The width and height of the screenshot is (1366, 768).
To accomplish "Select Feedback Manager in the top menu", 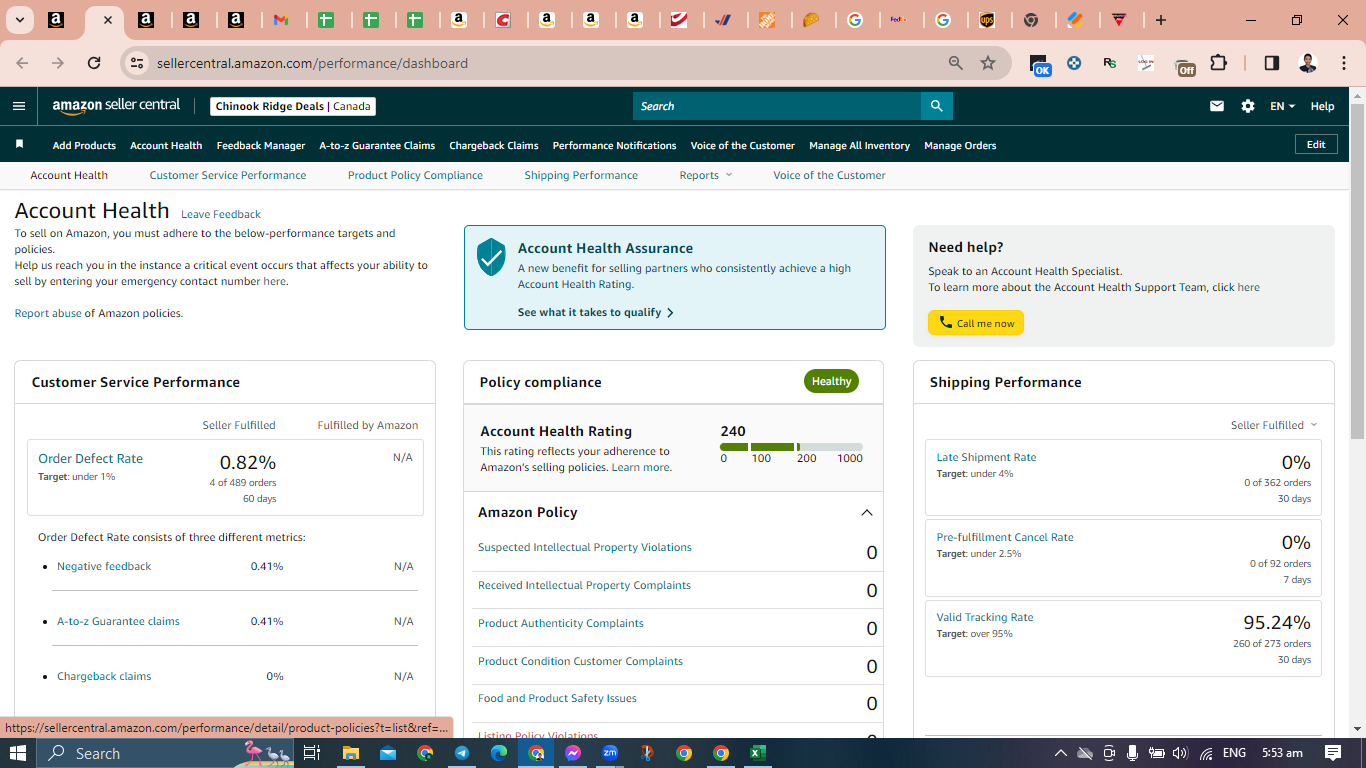I will click(x=261, y=145).
